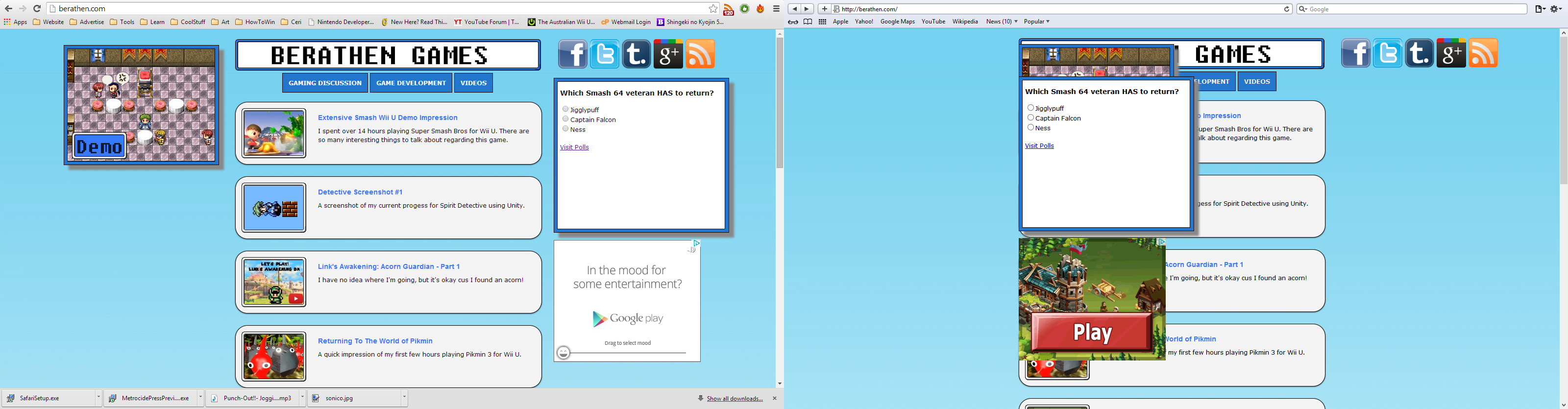
Task: Open the Chrome hamburger menu
Action: [x=776, y=8]
